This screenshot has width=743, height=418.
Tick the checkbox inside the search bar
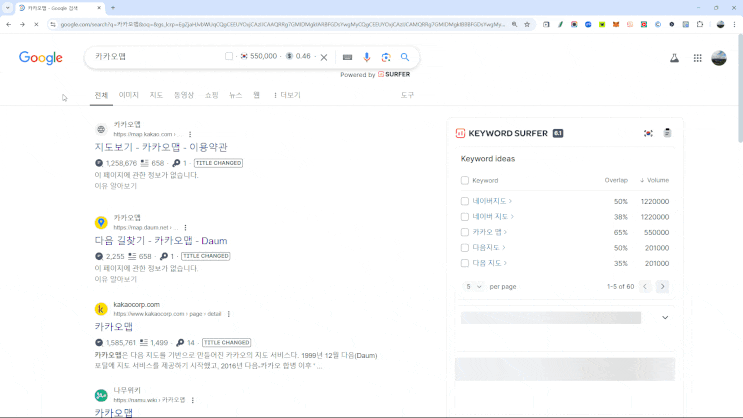[x=229, y=56]
